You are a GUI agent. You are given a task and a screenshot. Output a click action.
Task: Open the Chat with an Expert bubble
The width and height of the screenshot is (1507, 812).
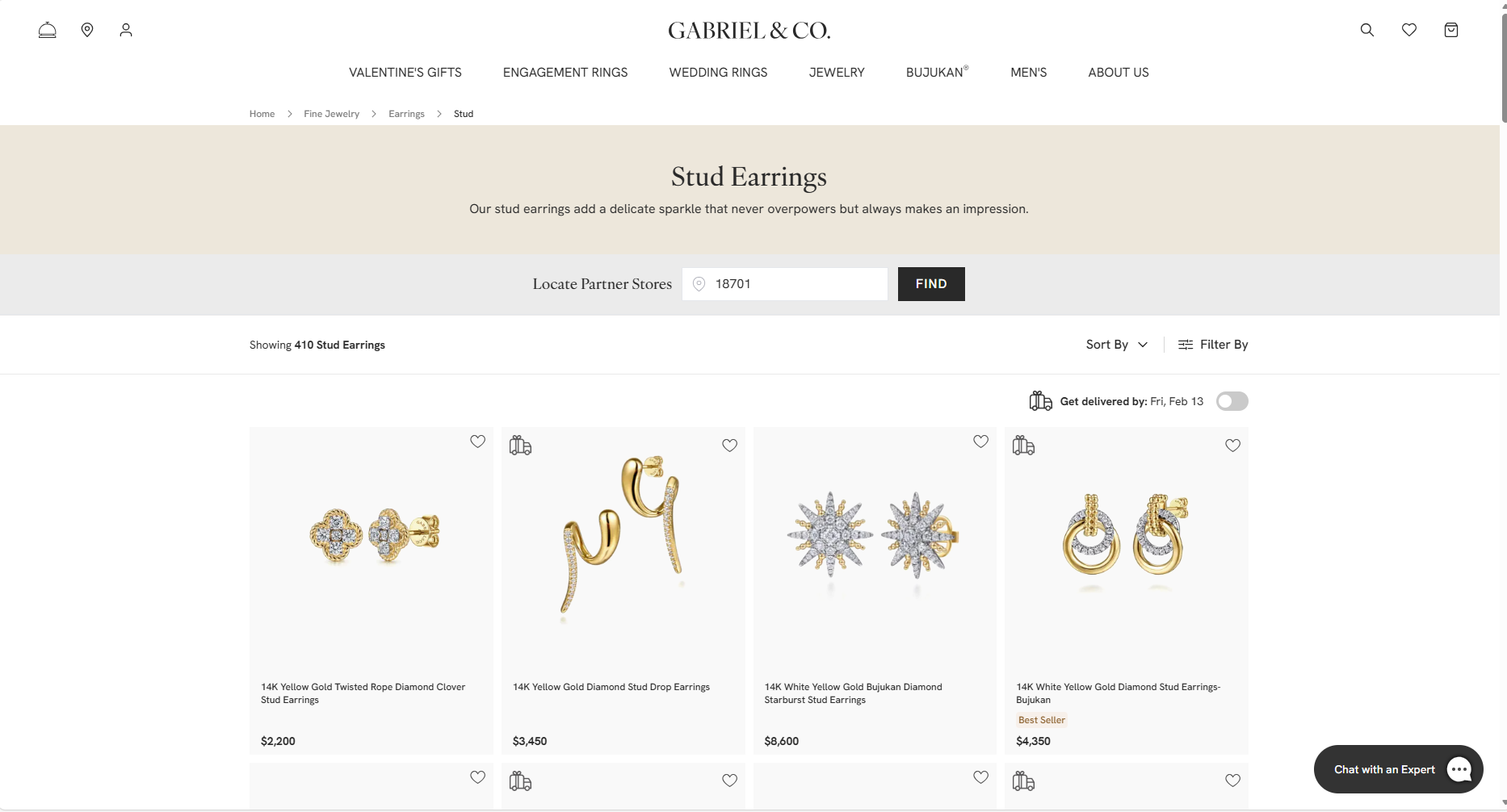[1398, 769]
